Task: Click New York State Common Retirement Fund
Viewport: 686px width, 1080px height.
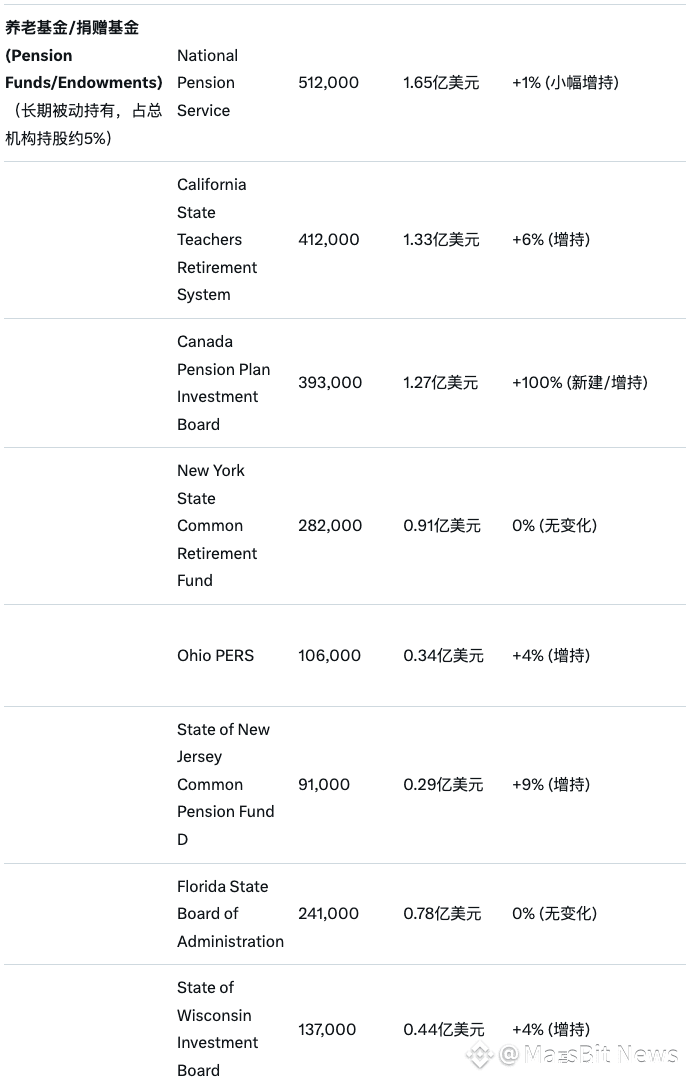Action: point(217,526)
